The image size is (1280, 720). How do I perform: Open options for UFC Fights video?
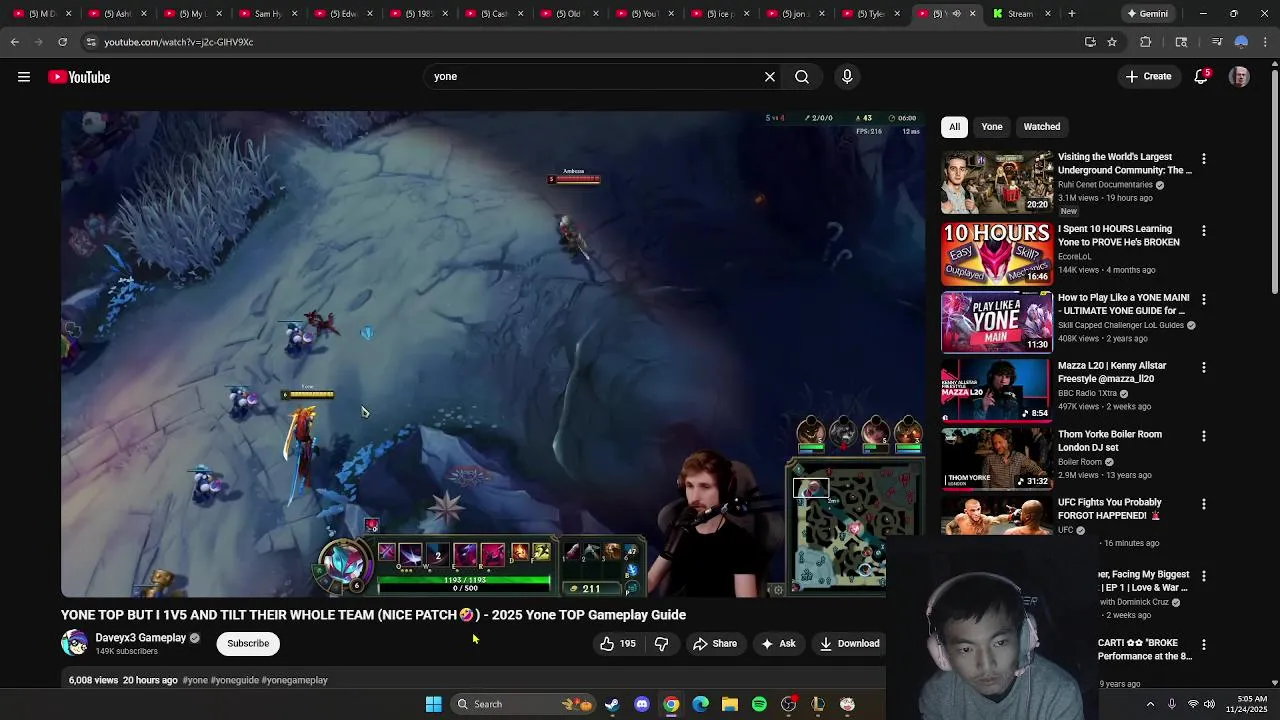pyautogui.click(x=1203, y=504)
